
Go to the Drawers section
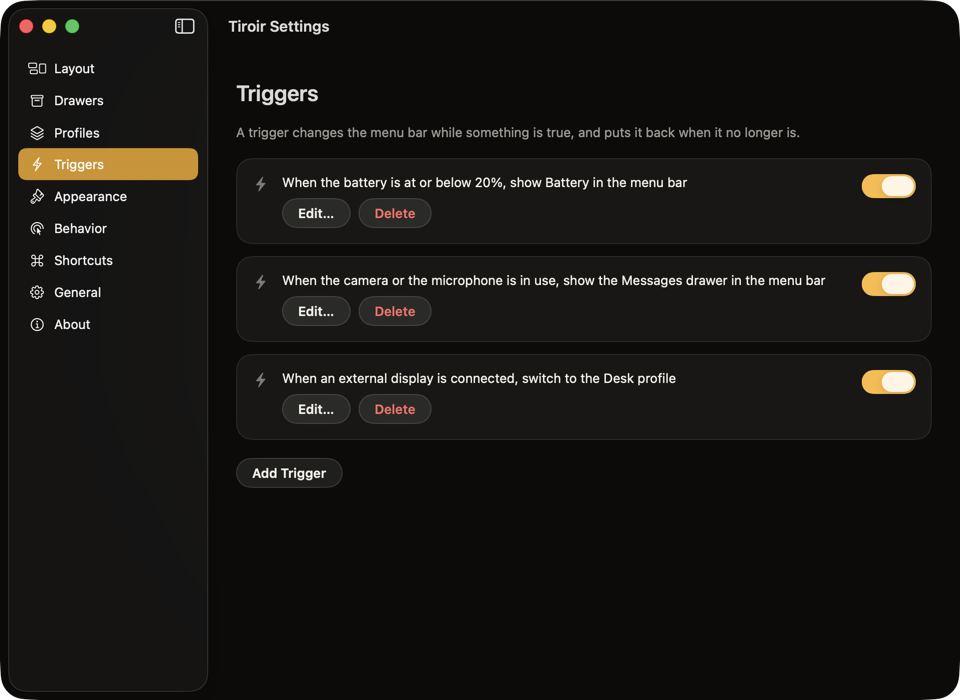click(108, 100)
